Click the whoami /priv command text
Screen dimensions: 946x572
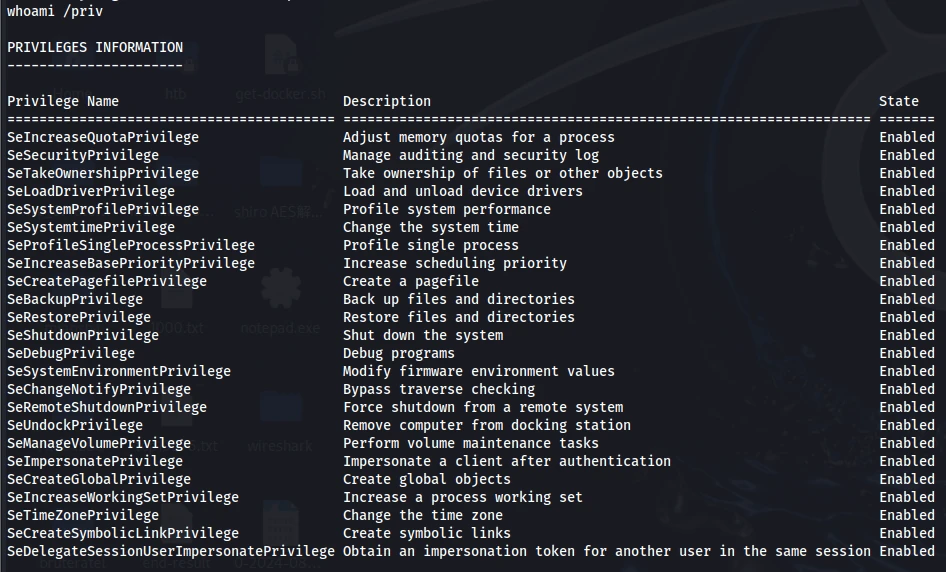(55, 11)
